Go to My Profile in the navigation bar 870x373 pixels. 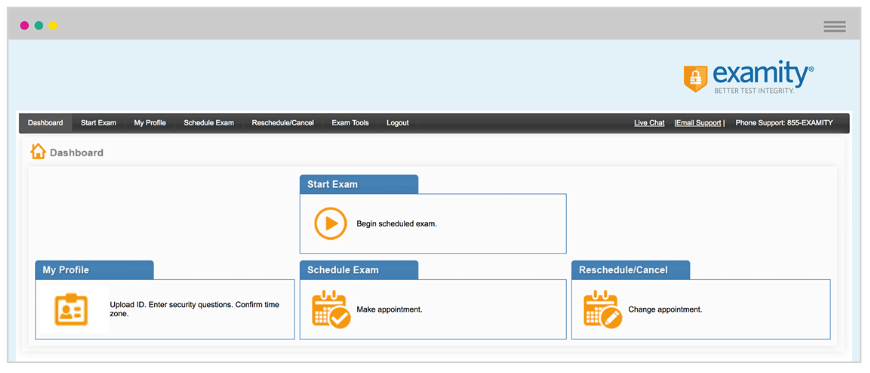click(150, 123)
